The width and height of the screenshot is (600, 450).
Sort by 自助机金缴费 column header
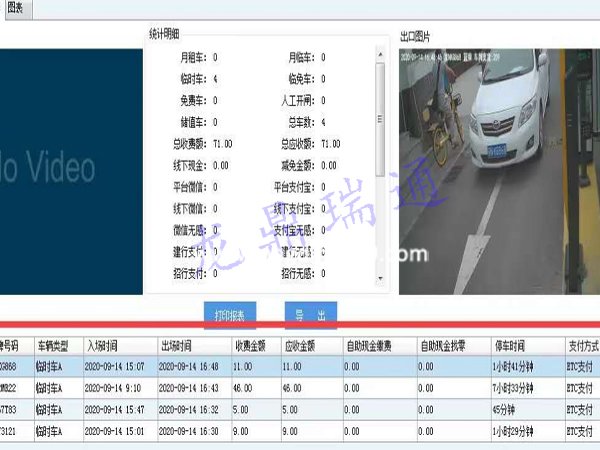pyautogui.click(x=372, y=346)
